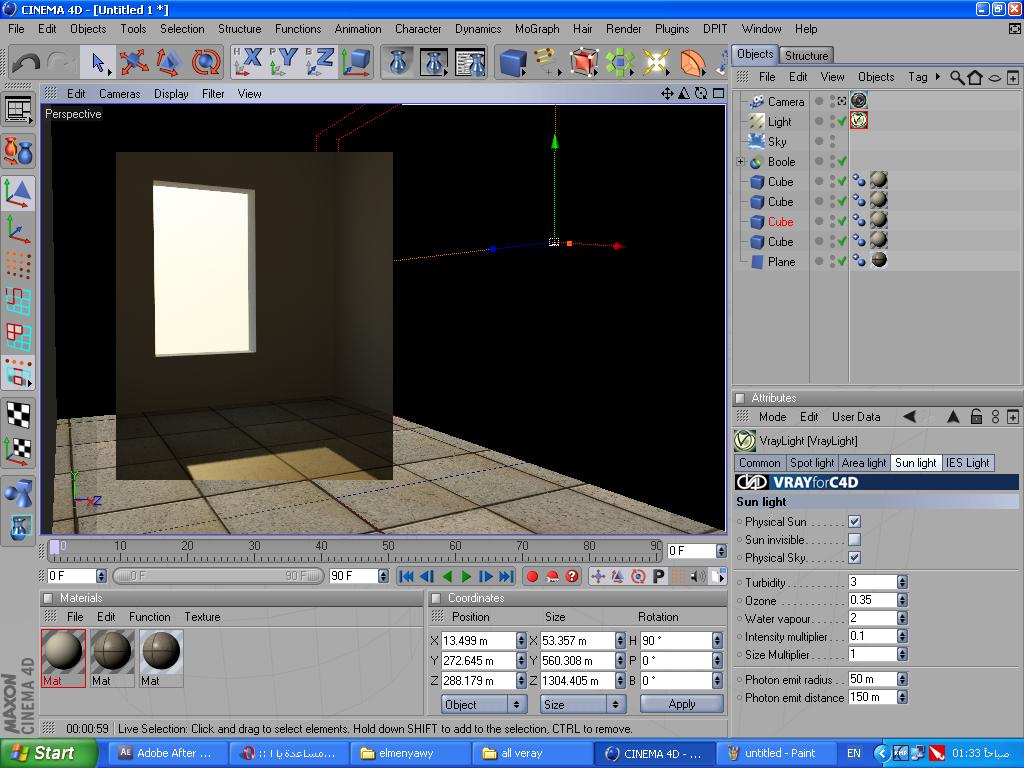Open the Materials Texture menu
This screenshot has height=768, width=1024.
[x=202, y=617]
